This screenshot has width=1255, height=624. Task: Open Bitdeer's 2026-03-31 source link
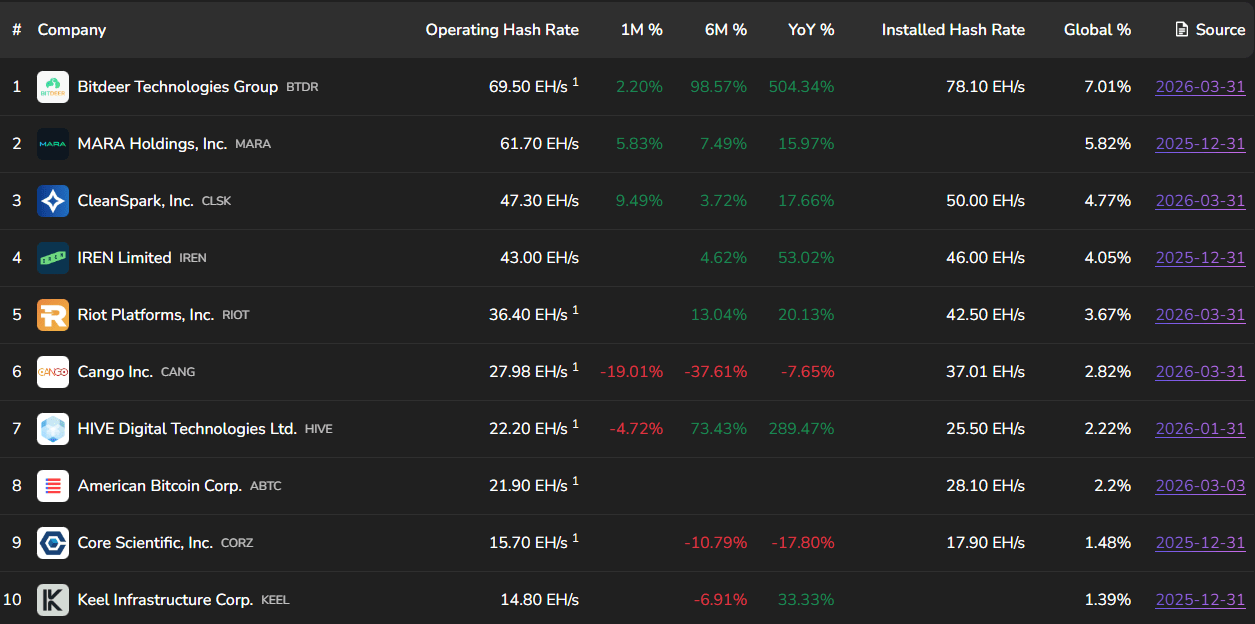point(1200,87)
